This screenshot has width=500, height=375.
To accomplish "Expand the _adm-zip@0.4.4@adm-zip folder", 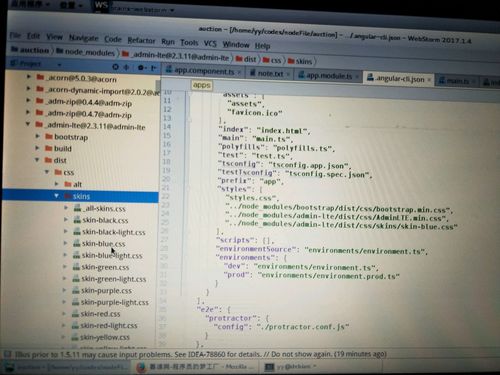I will [x=28, y=100].
